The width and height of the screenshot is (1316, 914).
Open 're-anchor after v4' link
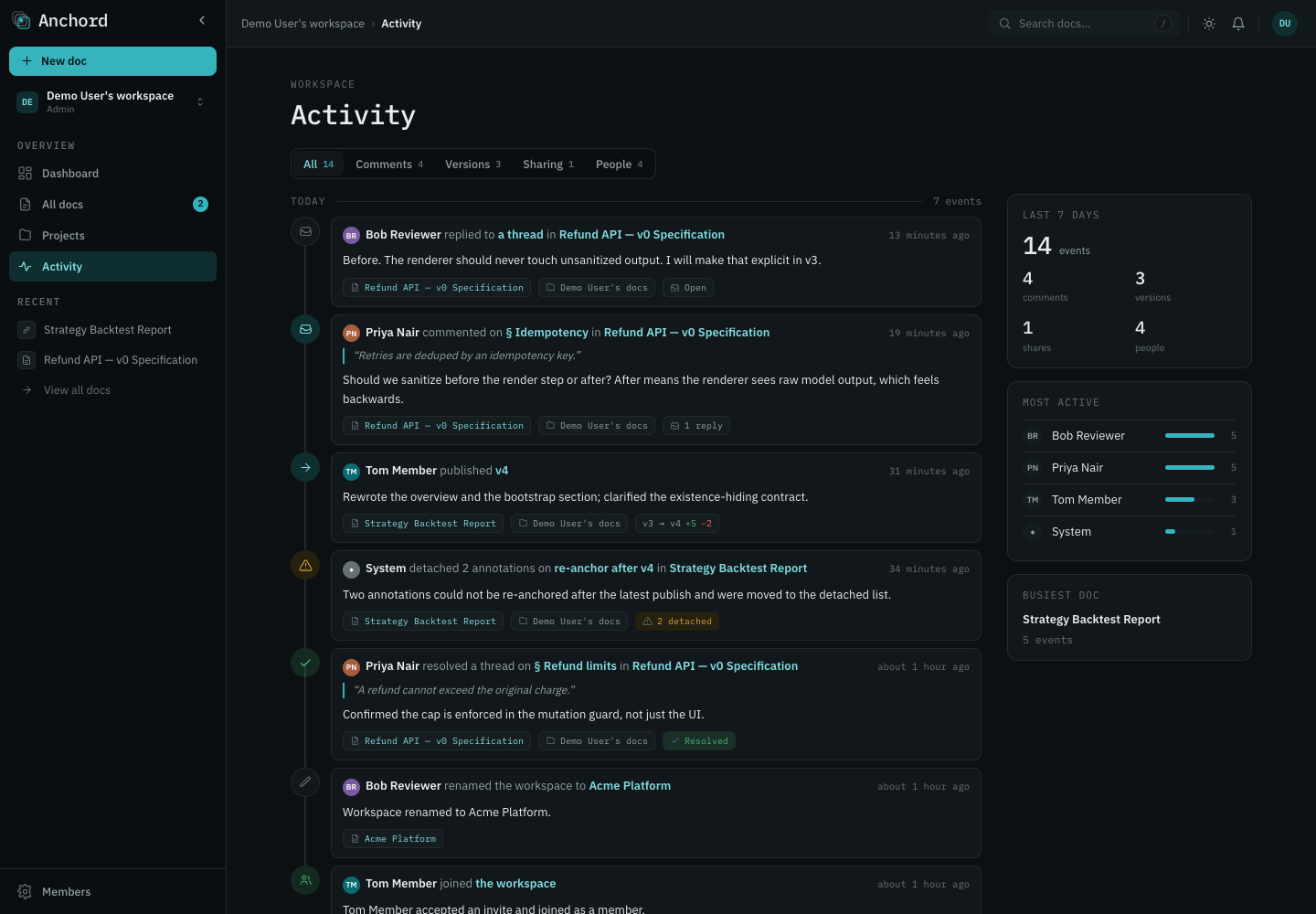coord(604,569)
